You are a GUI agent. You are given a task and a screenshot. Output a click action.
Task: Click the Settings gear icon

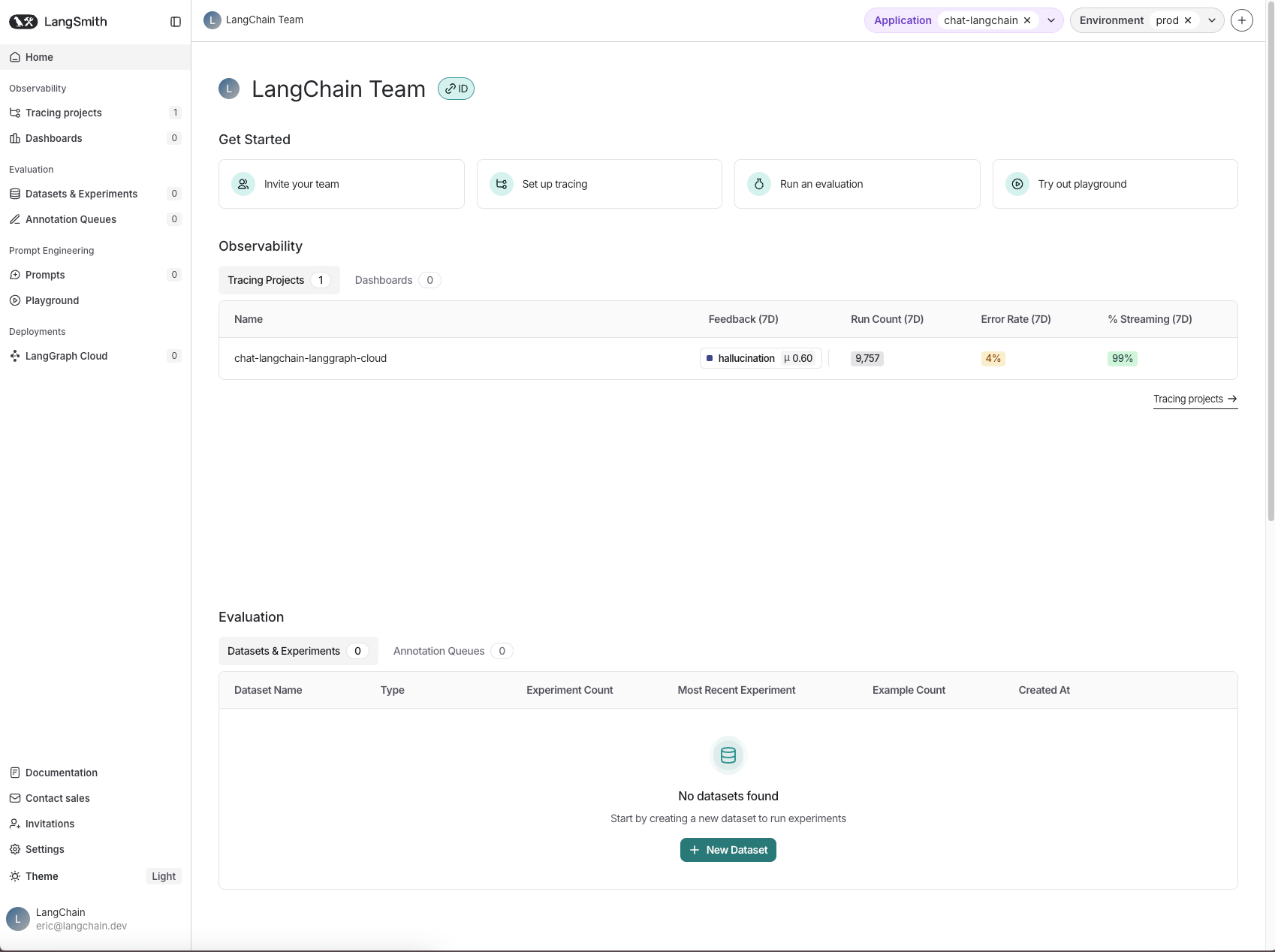coord(15,849)
